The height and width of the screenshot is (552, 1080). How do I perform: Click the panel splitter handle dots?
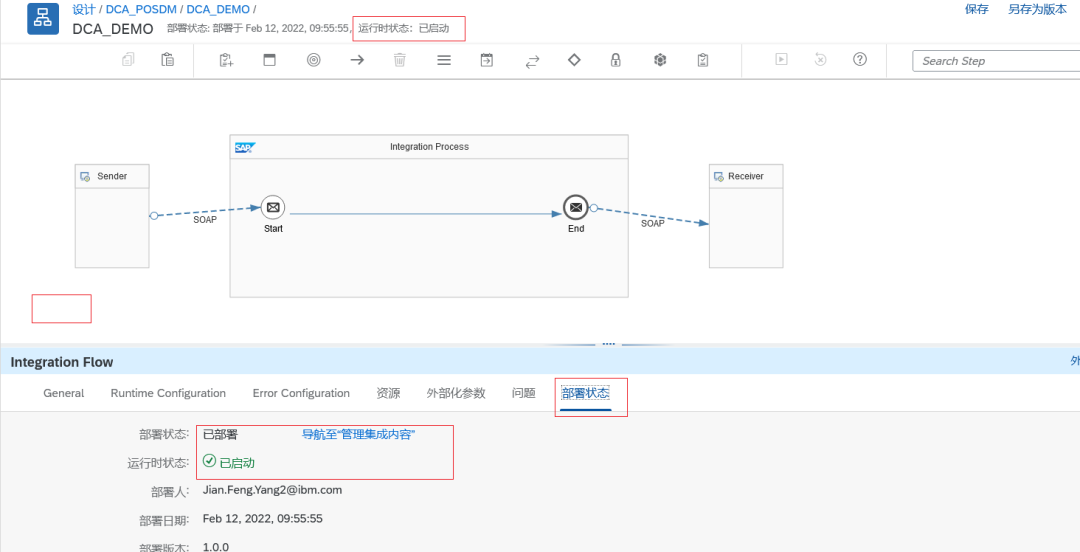pyautogui.click(x=608, y=343)
